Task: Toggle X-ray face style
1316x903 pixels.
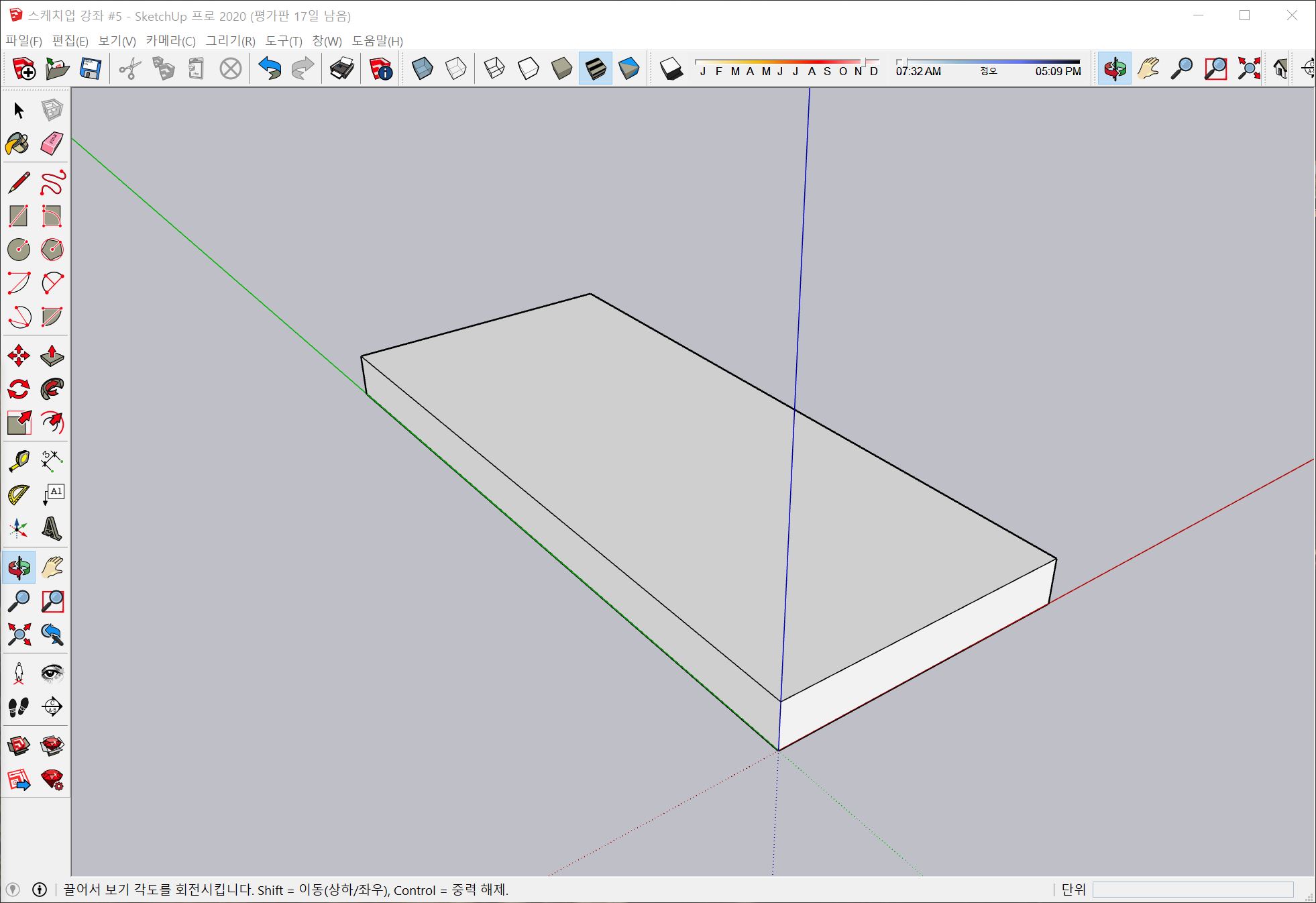Action: pyautogui.click(x=423, y=68)
